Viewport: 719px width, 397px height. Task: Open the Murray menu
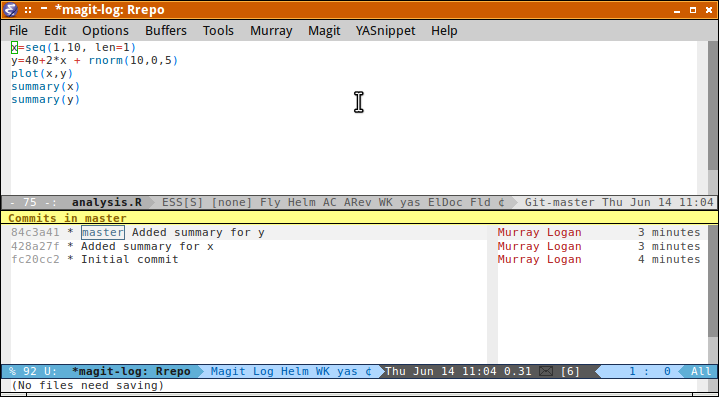(271, 31)
